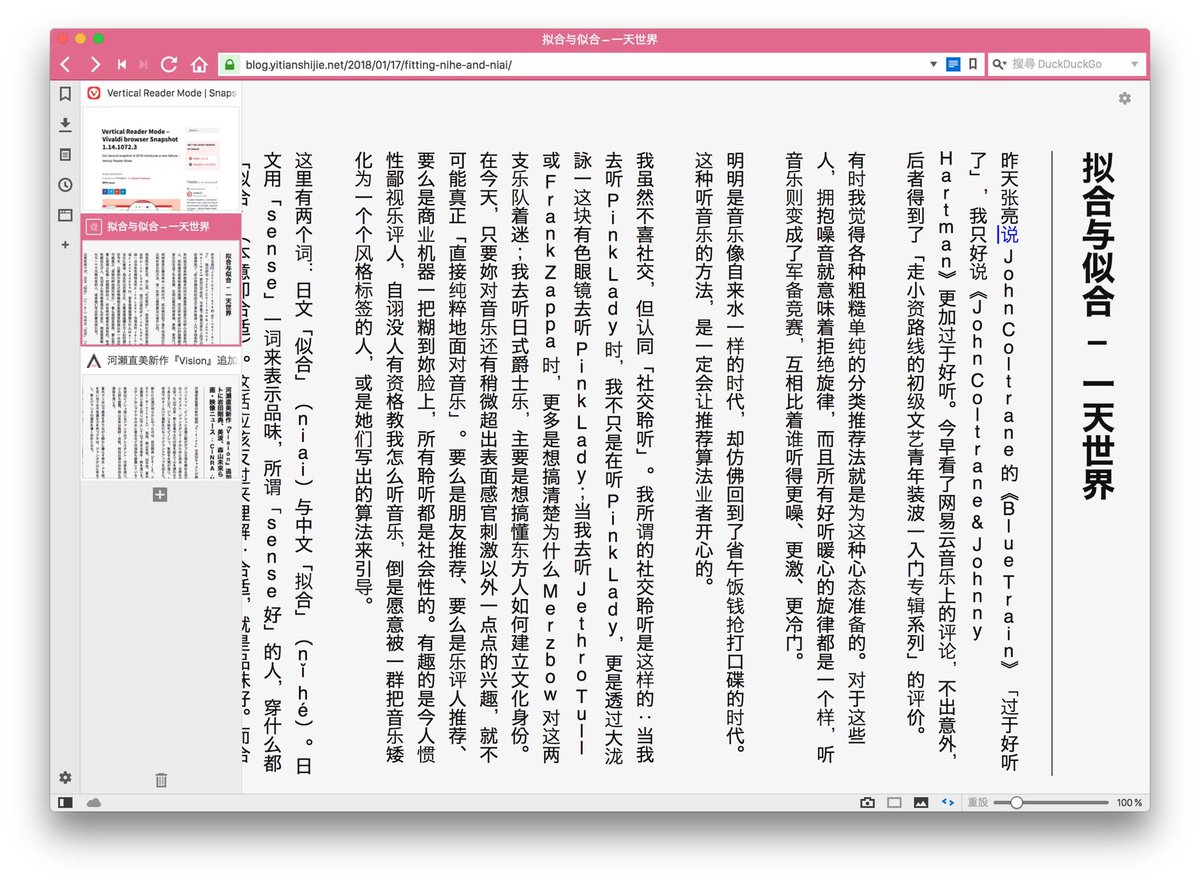Switch to Vertical Reader Mode tab
1200x883 pixels.
161,93
